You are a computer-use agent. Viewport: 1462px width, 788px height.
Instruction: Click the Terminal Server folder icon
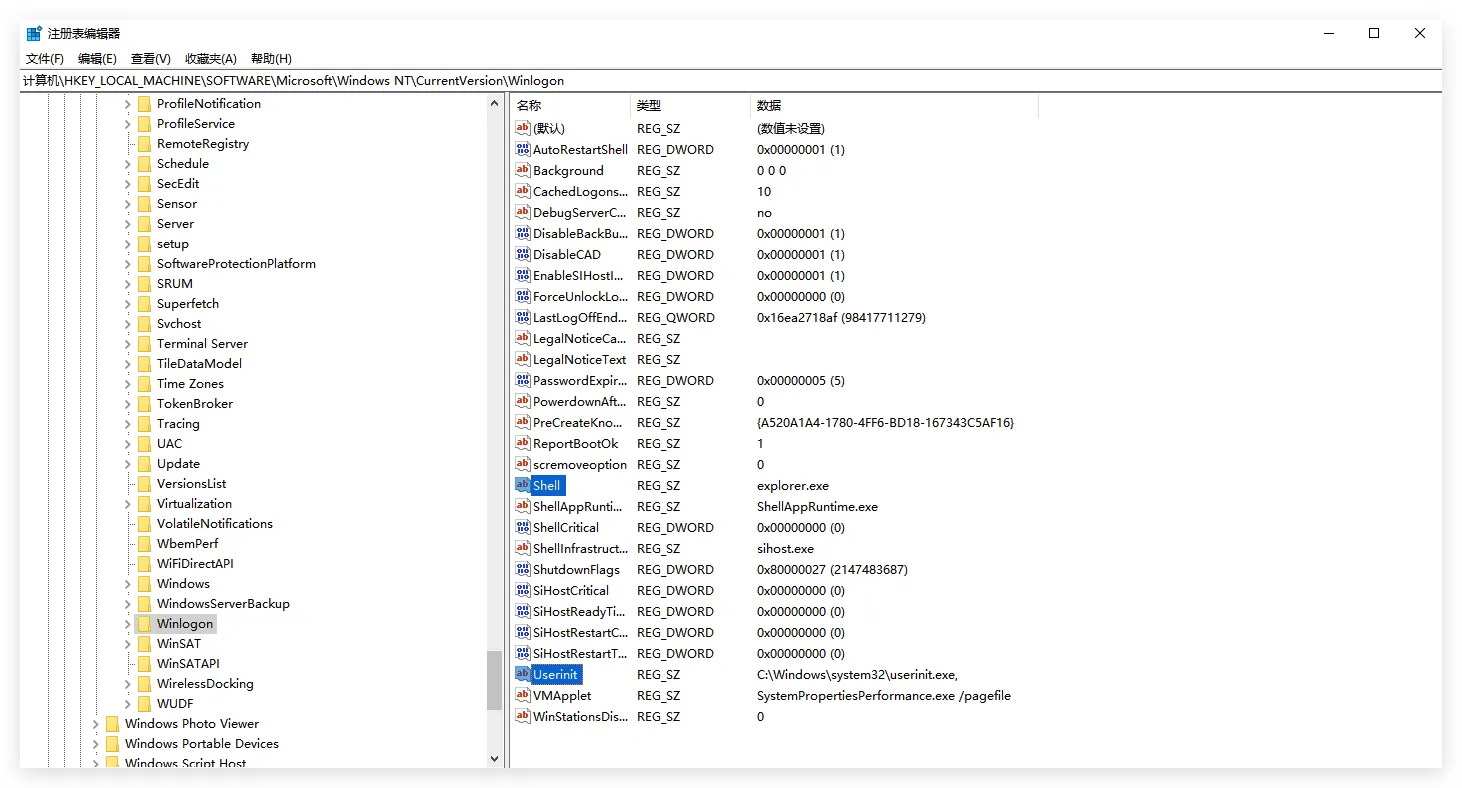144,343
